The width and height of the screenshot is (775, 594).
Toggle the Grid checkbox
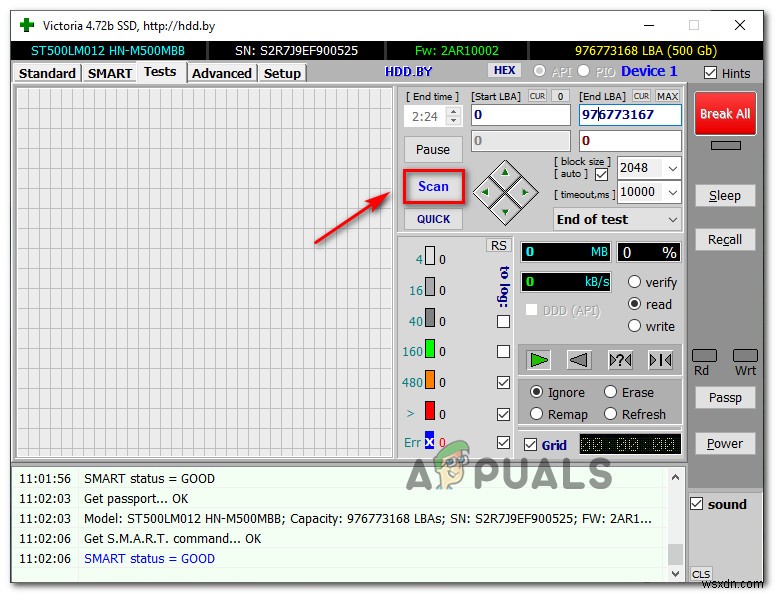pos(530,444)
